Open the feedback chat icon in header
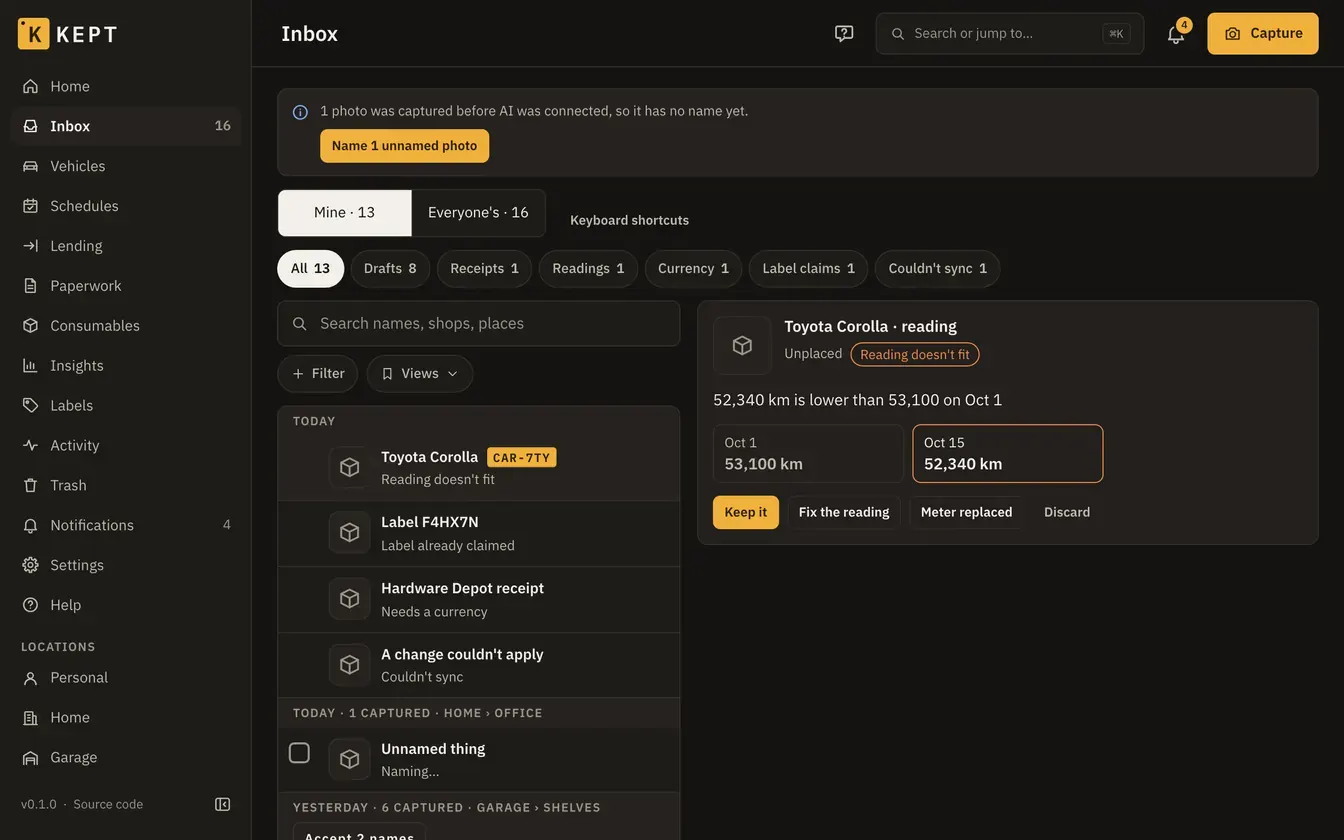The width and height of the screenshot is (1344, 840). 844,33
